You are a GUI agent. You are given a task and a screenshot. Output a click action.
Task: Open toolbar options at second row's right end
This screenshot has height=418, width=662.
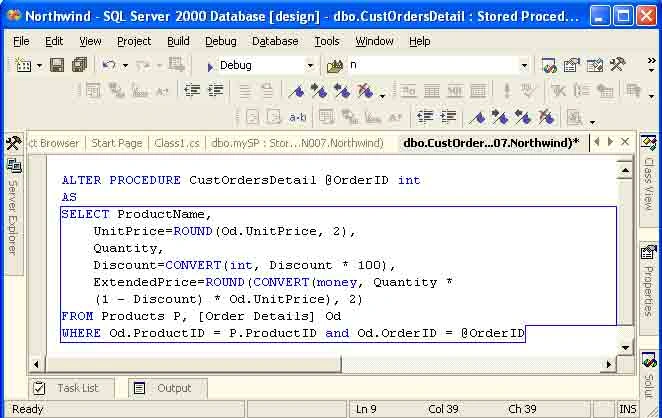coord(651,96)
